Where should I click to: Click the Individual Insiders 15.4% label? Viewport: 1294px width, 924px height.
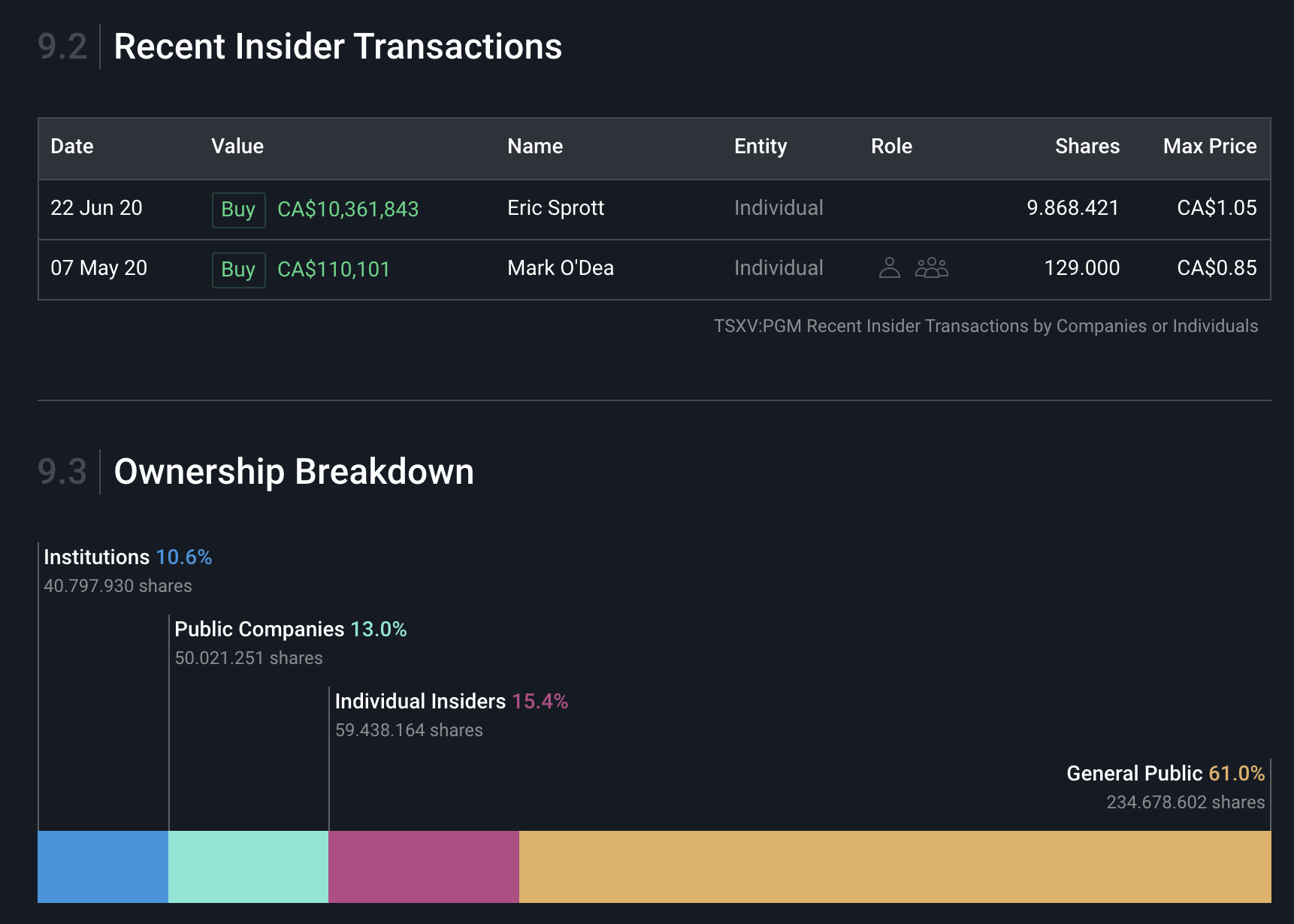pos(451,702)
